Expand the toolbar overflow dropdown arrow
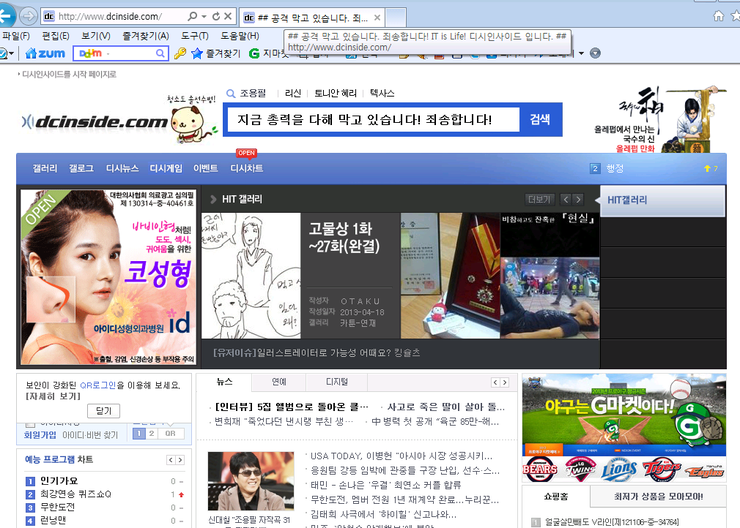 pos(581,53)
